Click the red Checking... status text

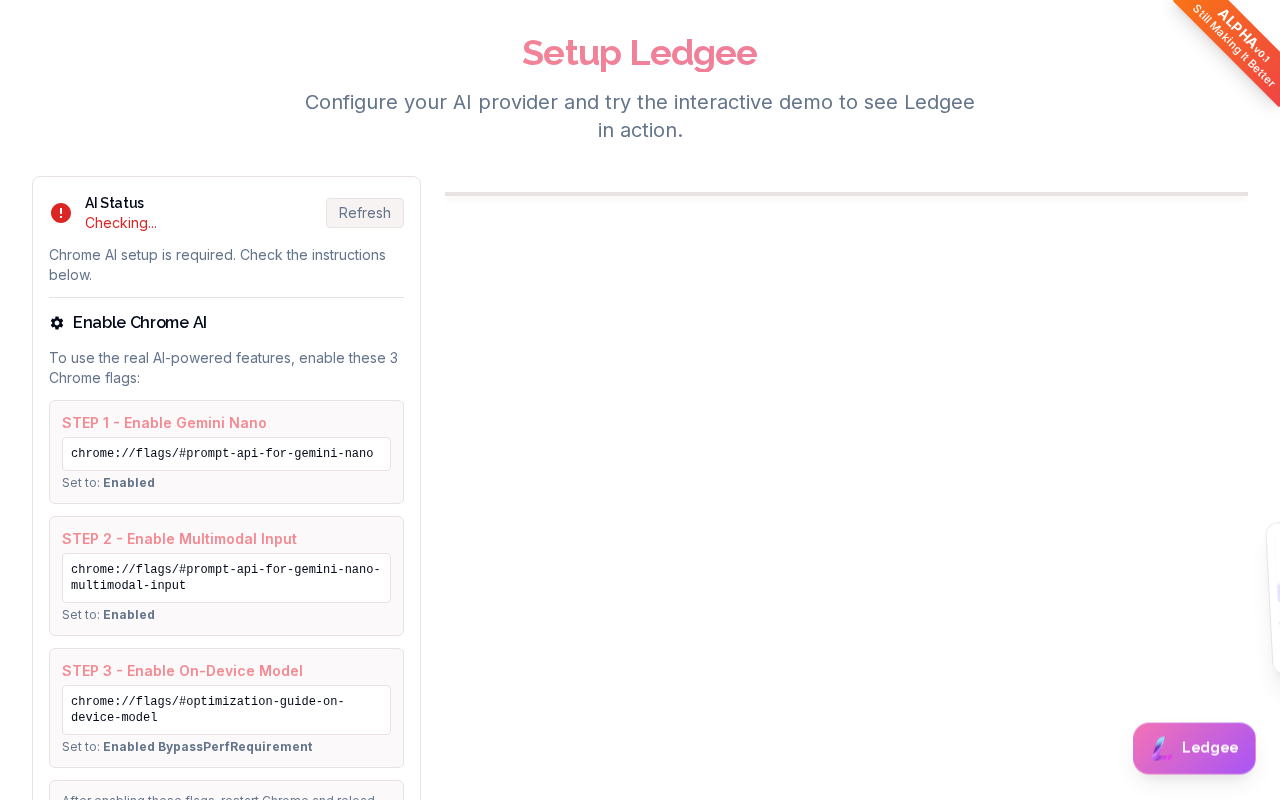click(121, 223)
